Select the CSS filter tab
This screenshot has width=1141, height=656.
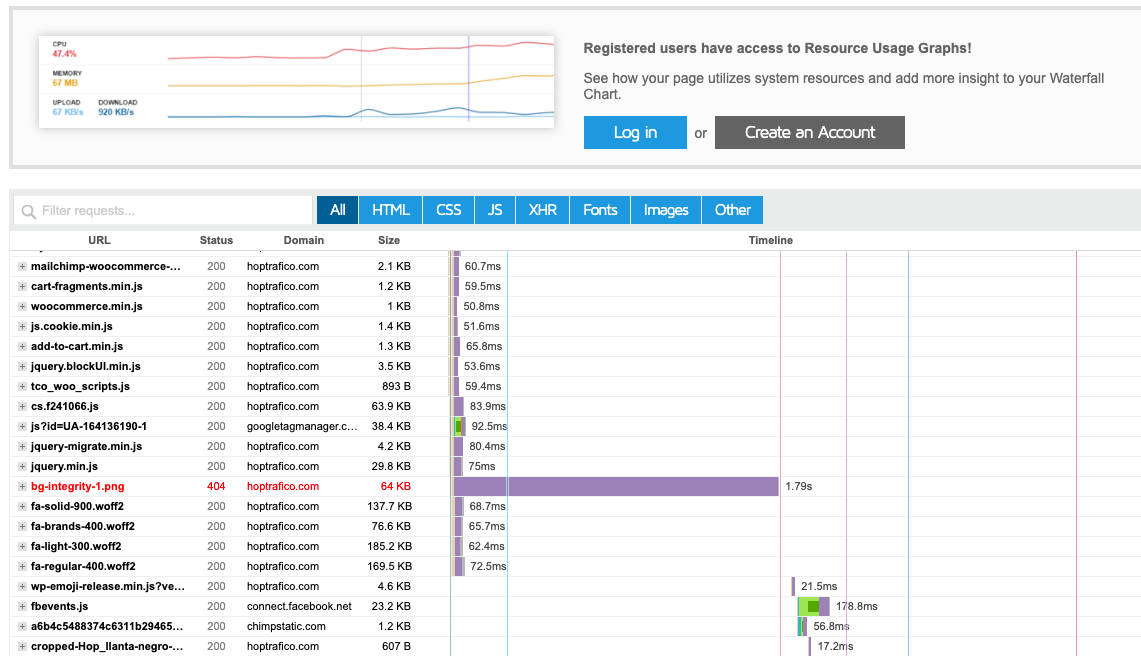(x=448, y=210)
